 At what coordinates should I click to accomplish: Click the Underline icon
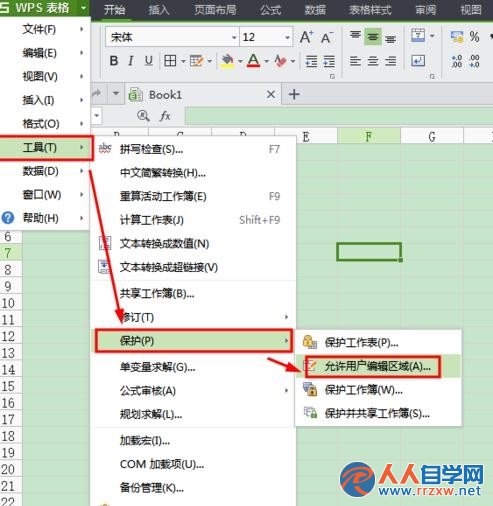pos(149,61)
